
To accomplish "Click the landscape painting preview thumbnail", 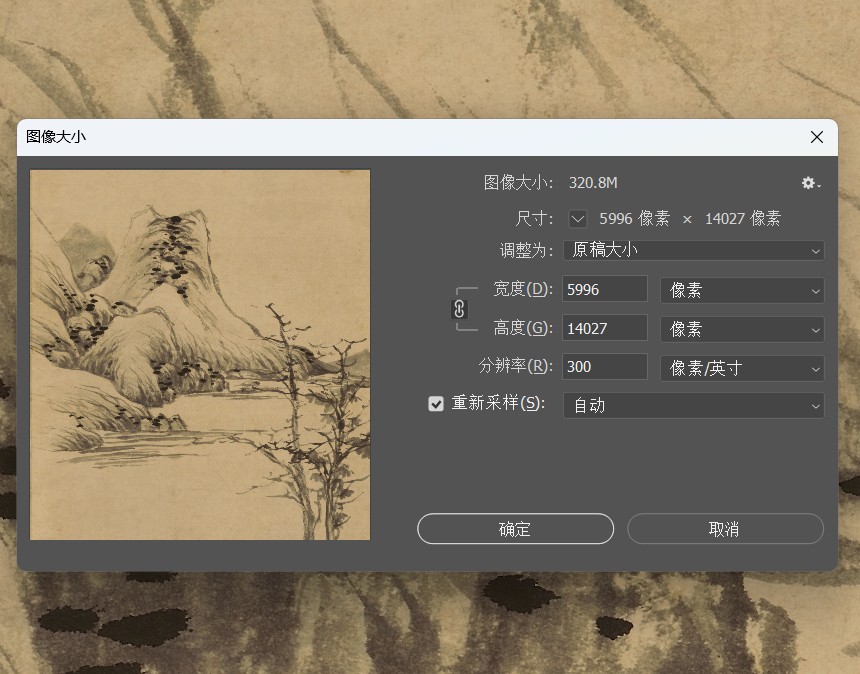I will [200, 355].
